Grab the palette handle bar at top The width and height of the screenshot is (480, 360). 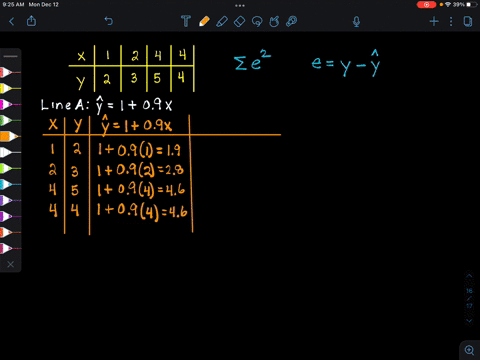[11, 56]
